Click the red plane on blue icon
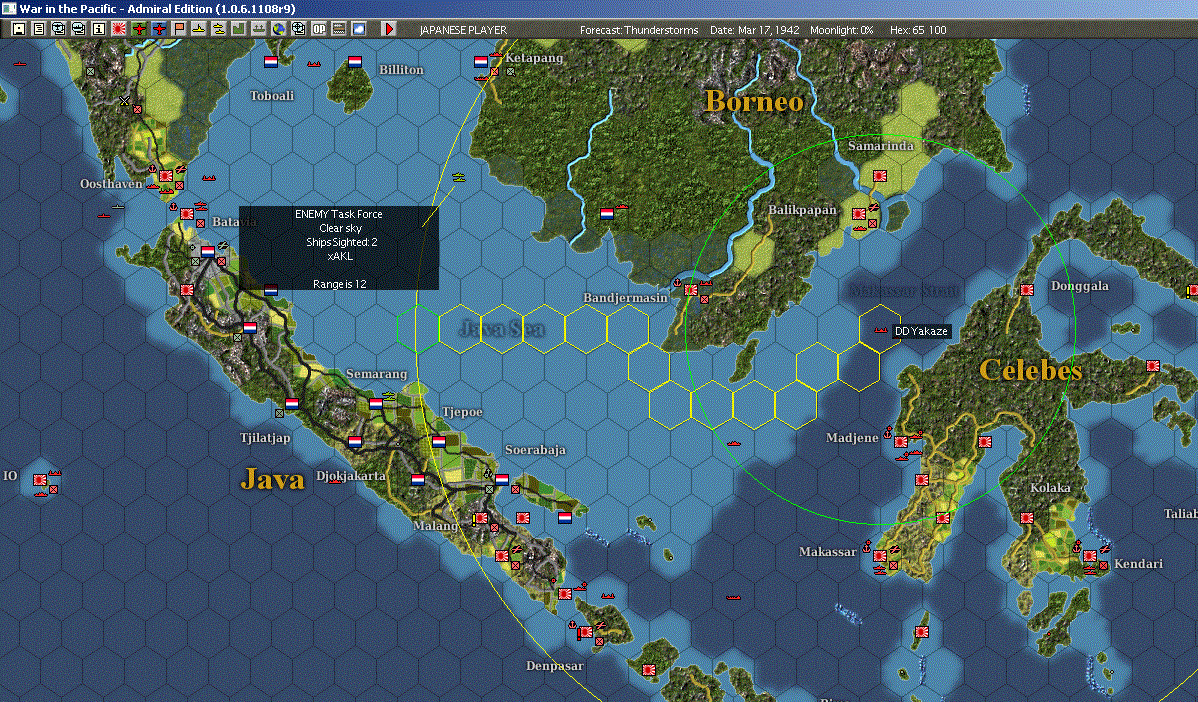The height and width of the screenshot is (702, 1198). 159,29
